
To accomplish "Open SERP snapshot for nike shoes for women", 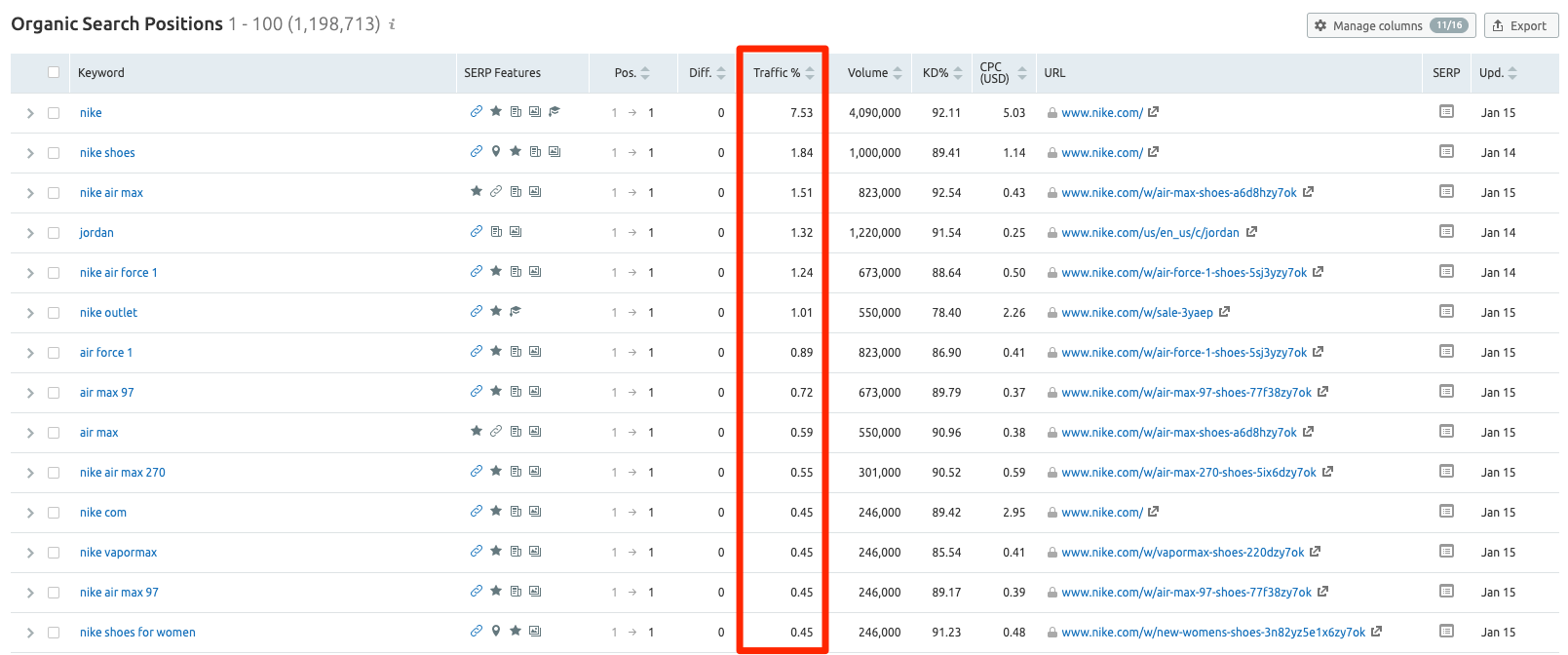I will point(1446,632).
